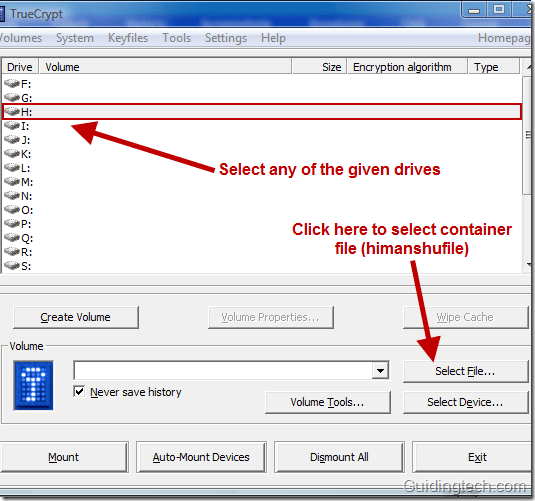Select the S: drive icon
The height and width of the screenshot is (501, 535).
(x=12, y=266)
